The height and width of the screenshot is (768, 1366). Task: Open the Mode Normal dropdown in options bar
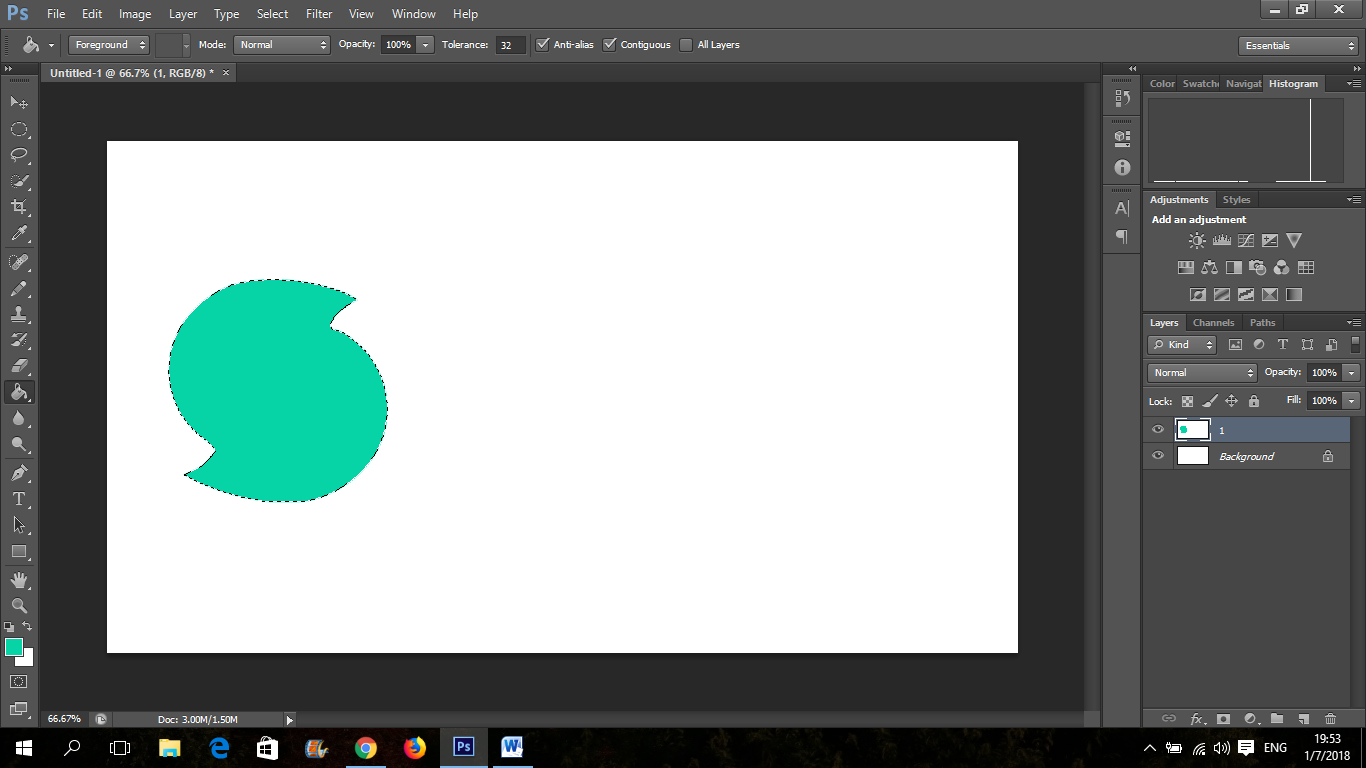282,44
